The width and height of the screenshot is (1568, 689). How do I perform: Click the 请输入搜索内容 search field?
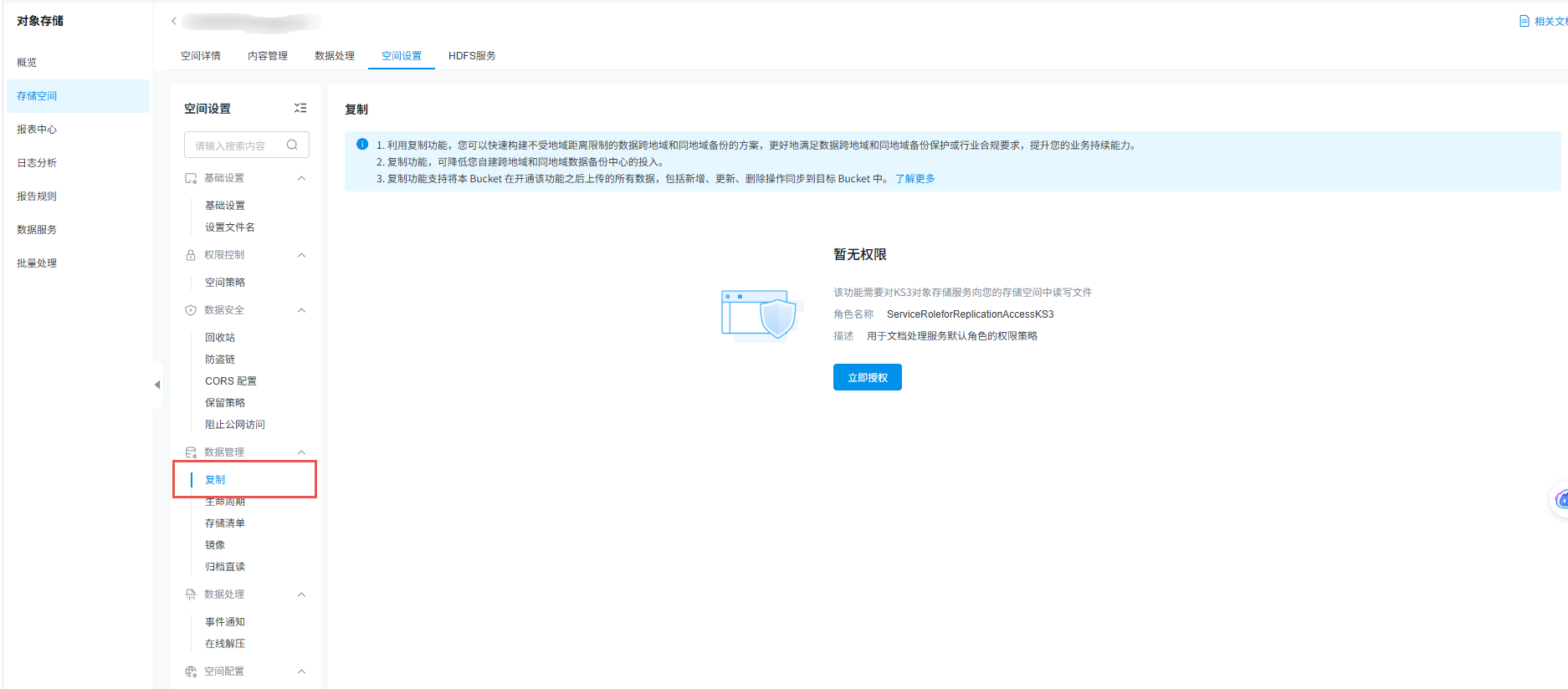(247, 145)
